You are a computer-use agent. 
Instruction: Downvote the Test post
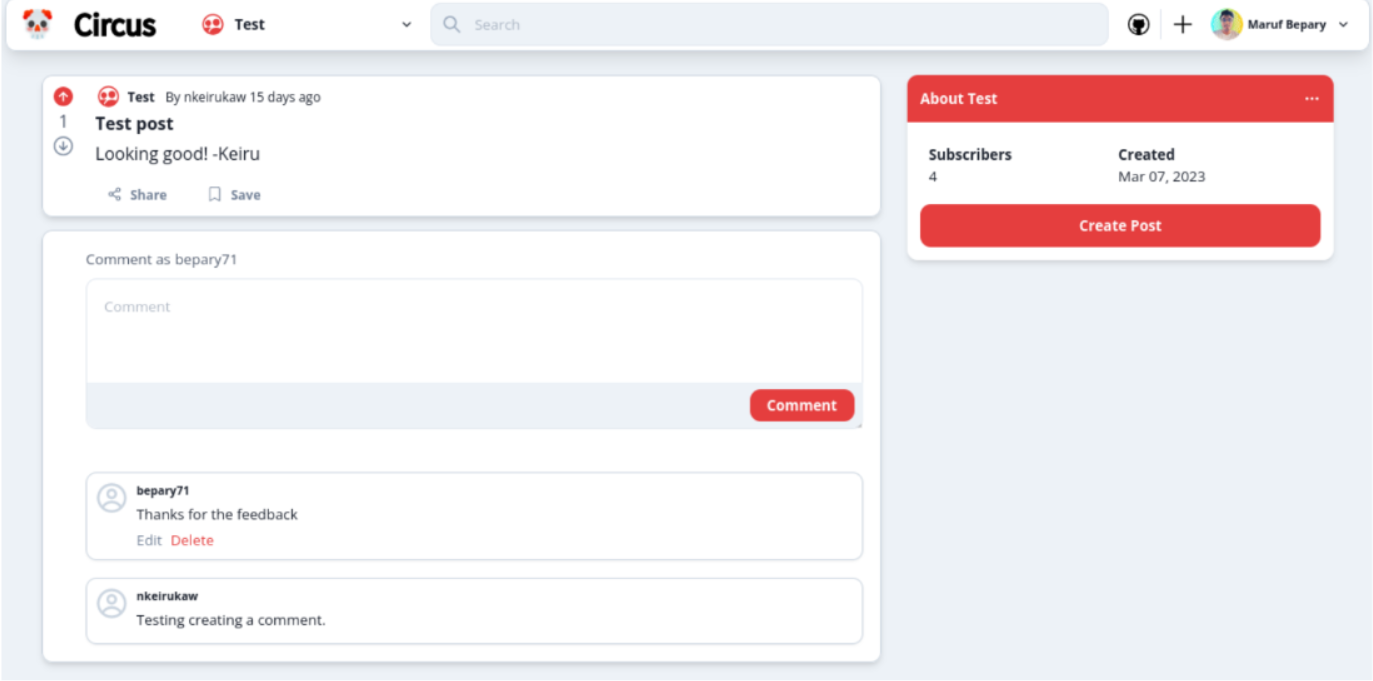(x=63, y=146)
